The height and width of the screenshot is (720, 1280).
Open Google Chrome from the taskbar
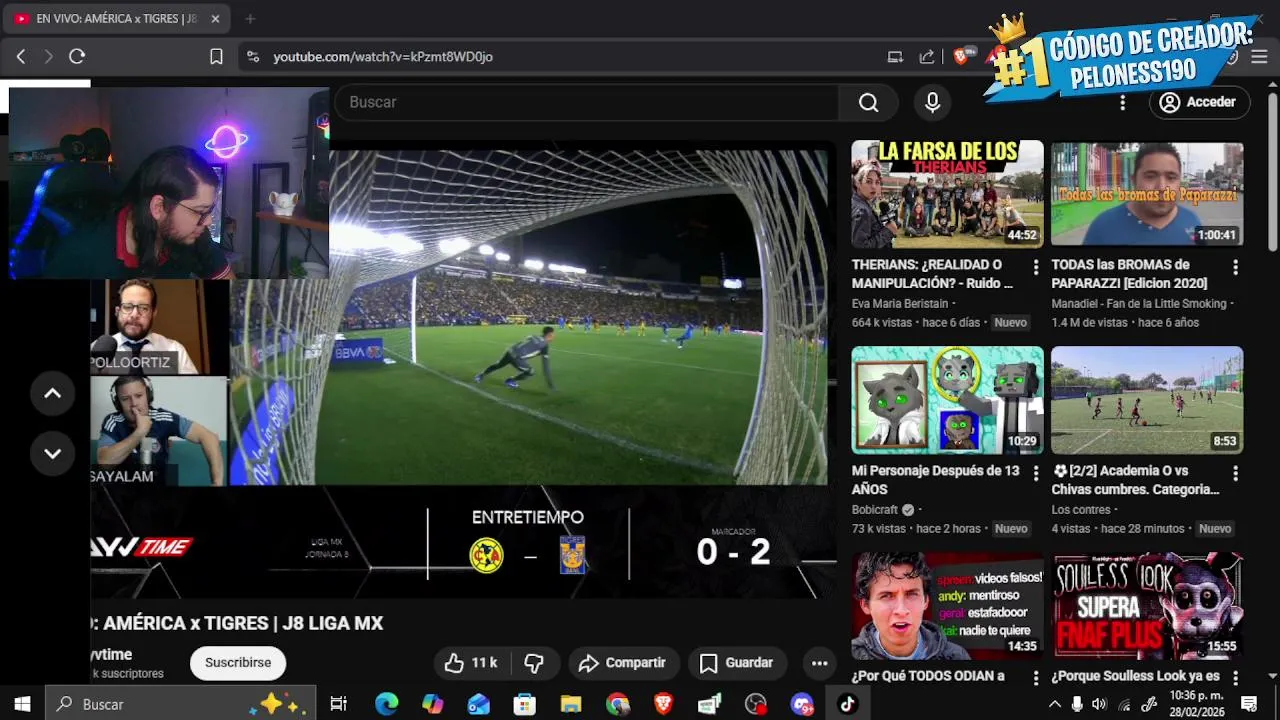click(x=617, y=704)
